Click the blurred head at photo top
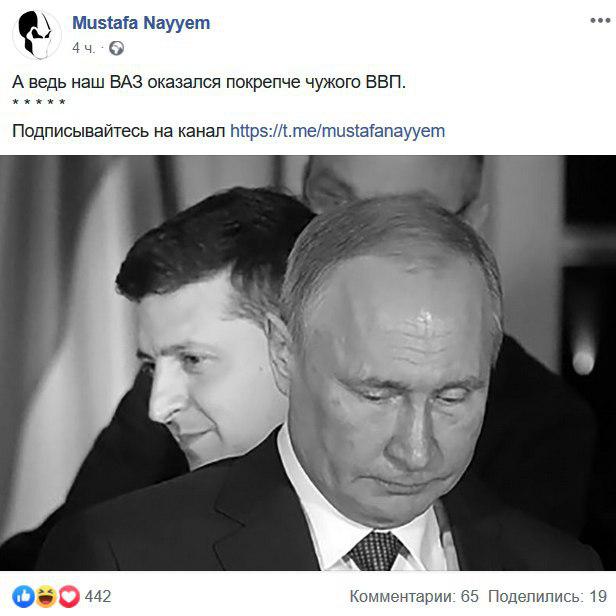The image size is (616, 616). (x=393, y=179)
